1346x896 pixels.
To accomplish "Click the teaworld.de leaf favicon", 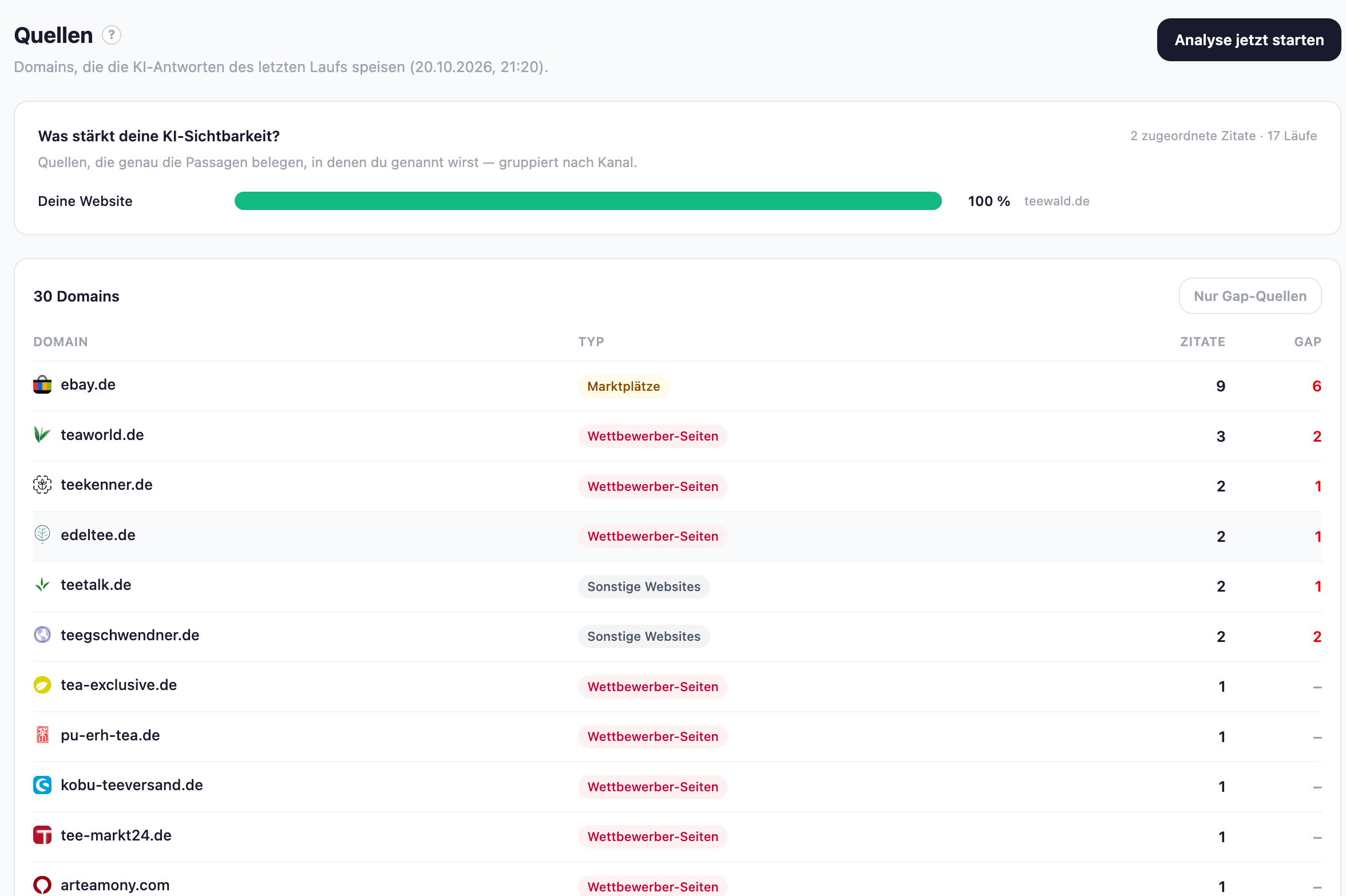I will (42, 435).
